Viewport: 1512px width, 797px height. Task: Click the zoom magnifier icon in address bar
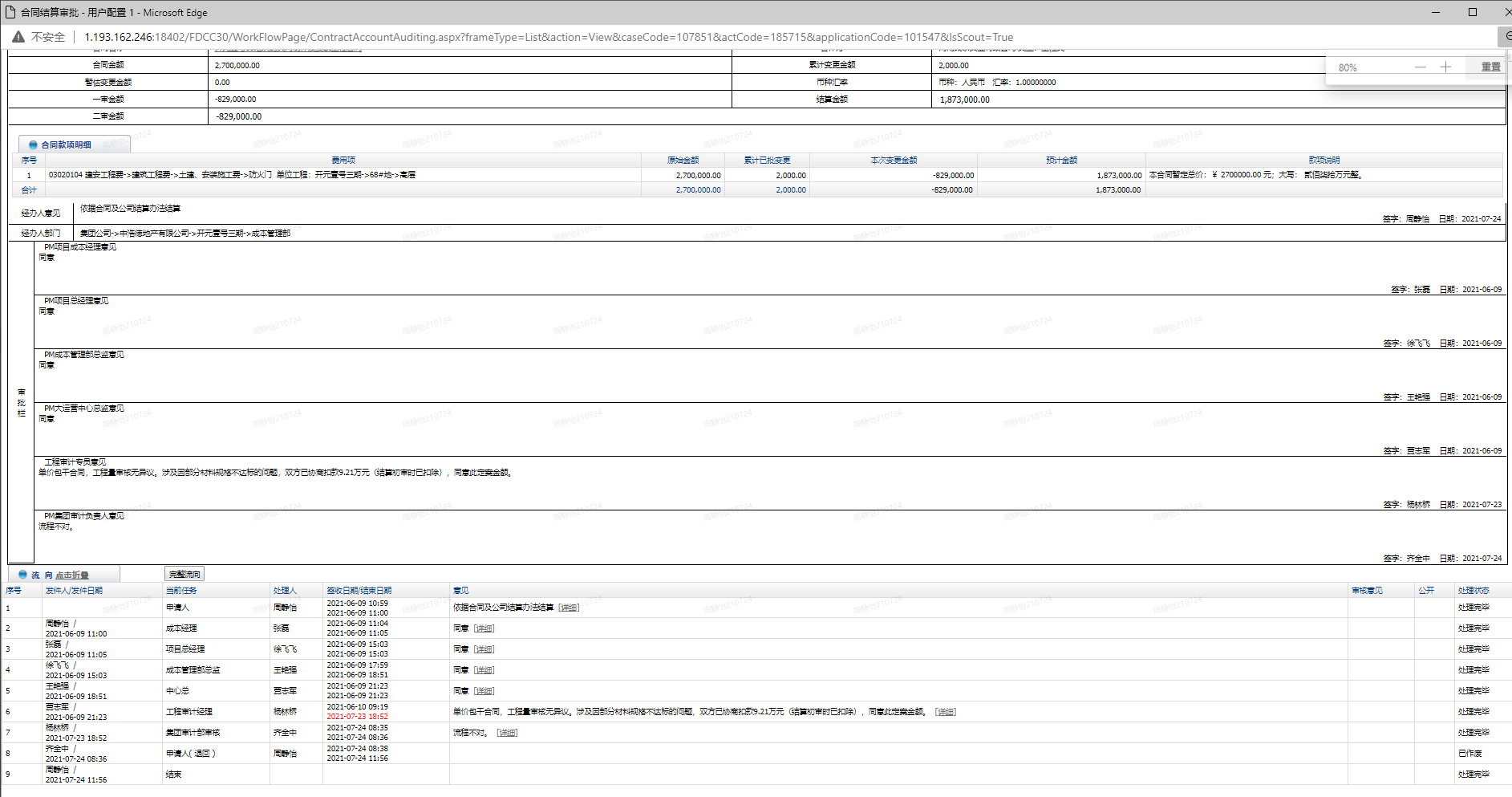(x=1506, y=37)
